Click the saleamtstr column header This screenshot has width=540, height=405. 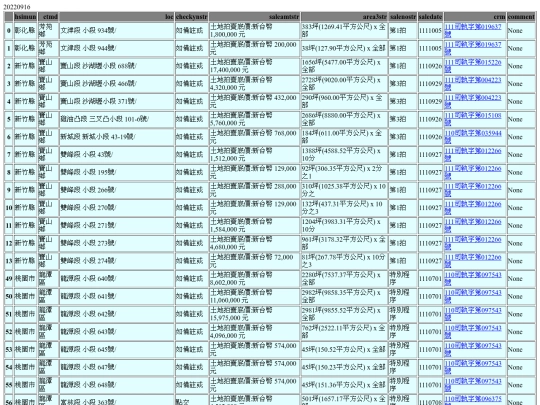point(255,17)
